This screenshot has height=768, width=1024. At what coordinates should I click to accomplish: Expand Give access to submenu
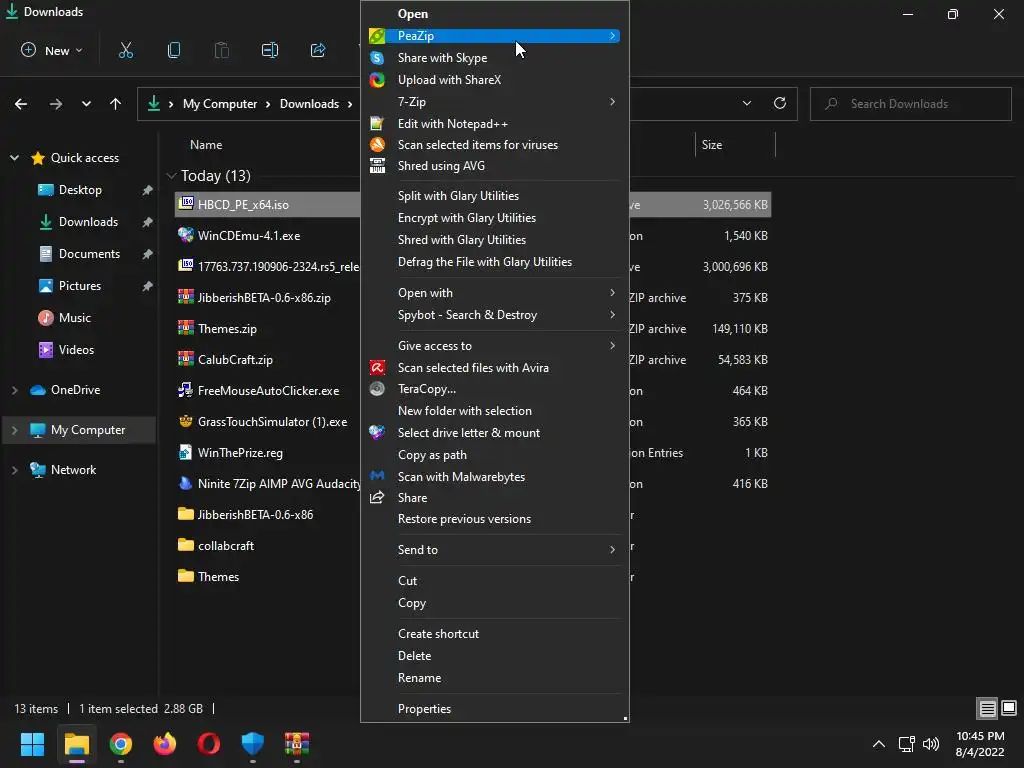tap(612, 345)
